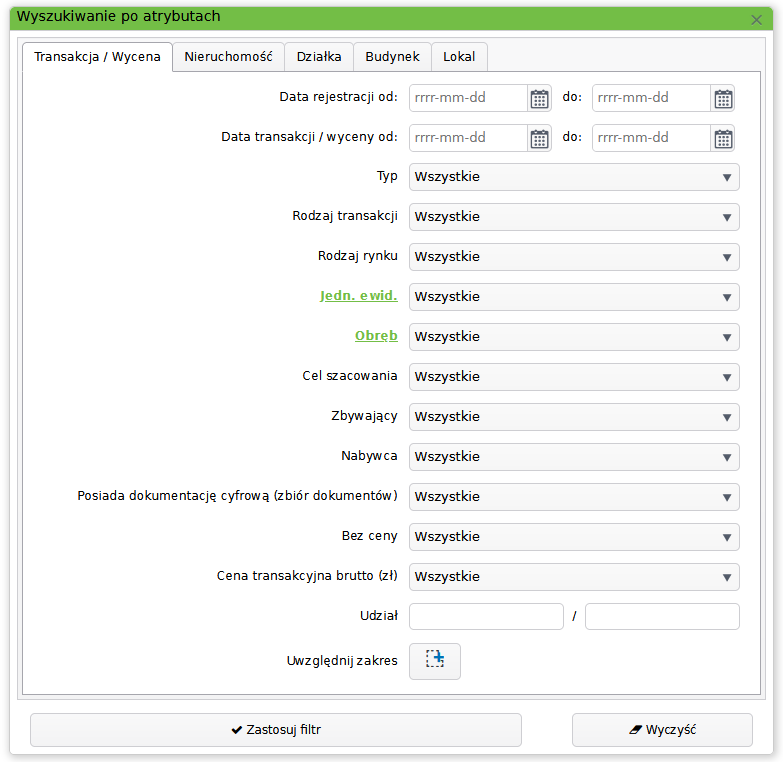Click the Jedn. ewid. link
783x762 pixels.
(x=358, y=296)
